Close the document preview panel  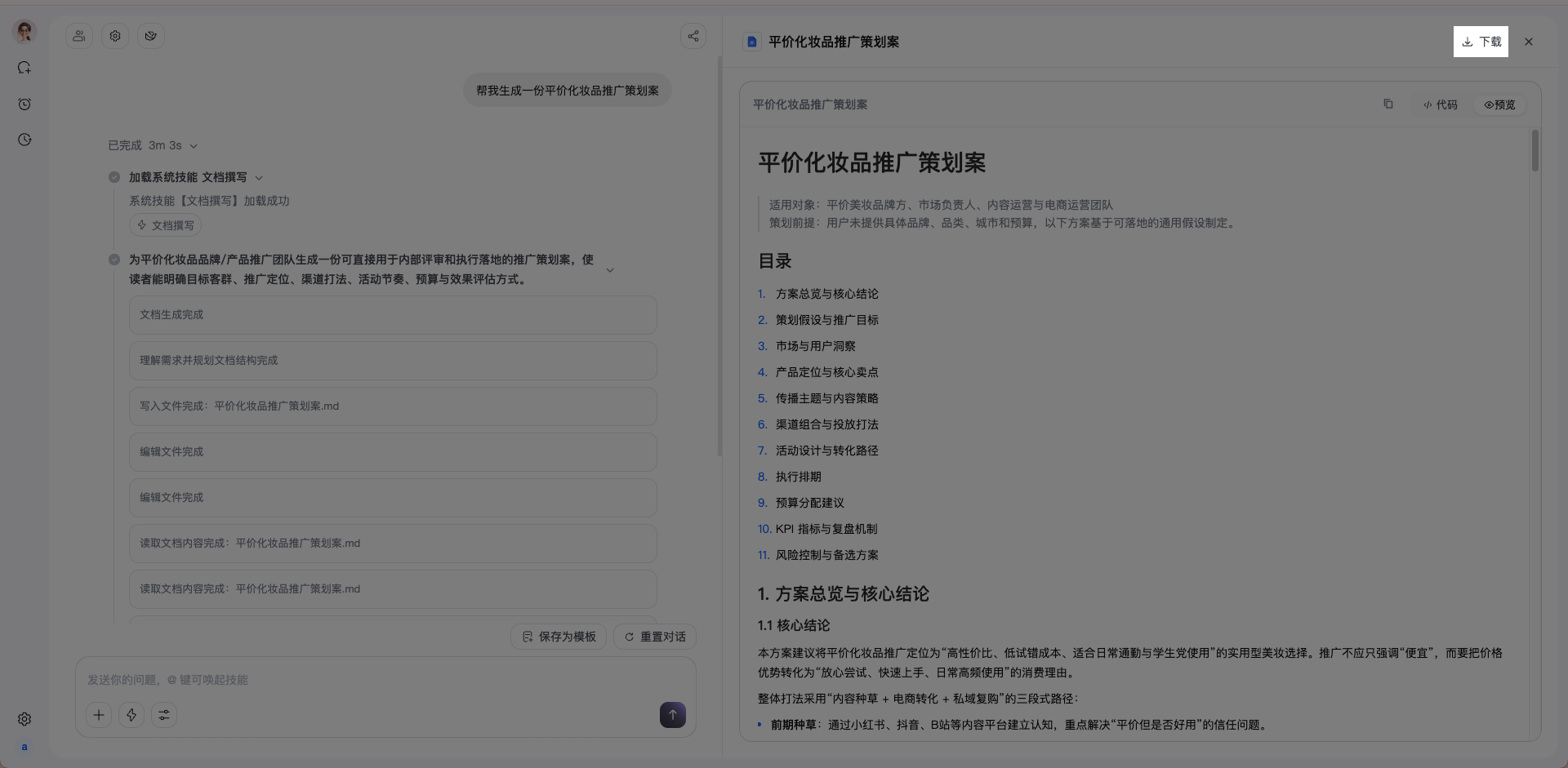coord(1529,42)
